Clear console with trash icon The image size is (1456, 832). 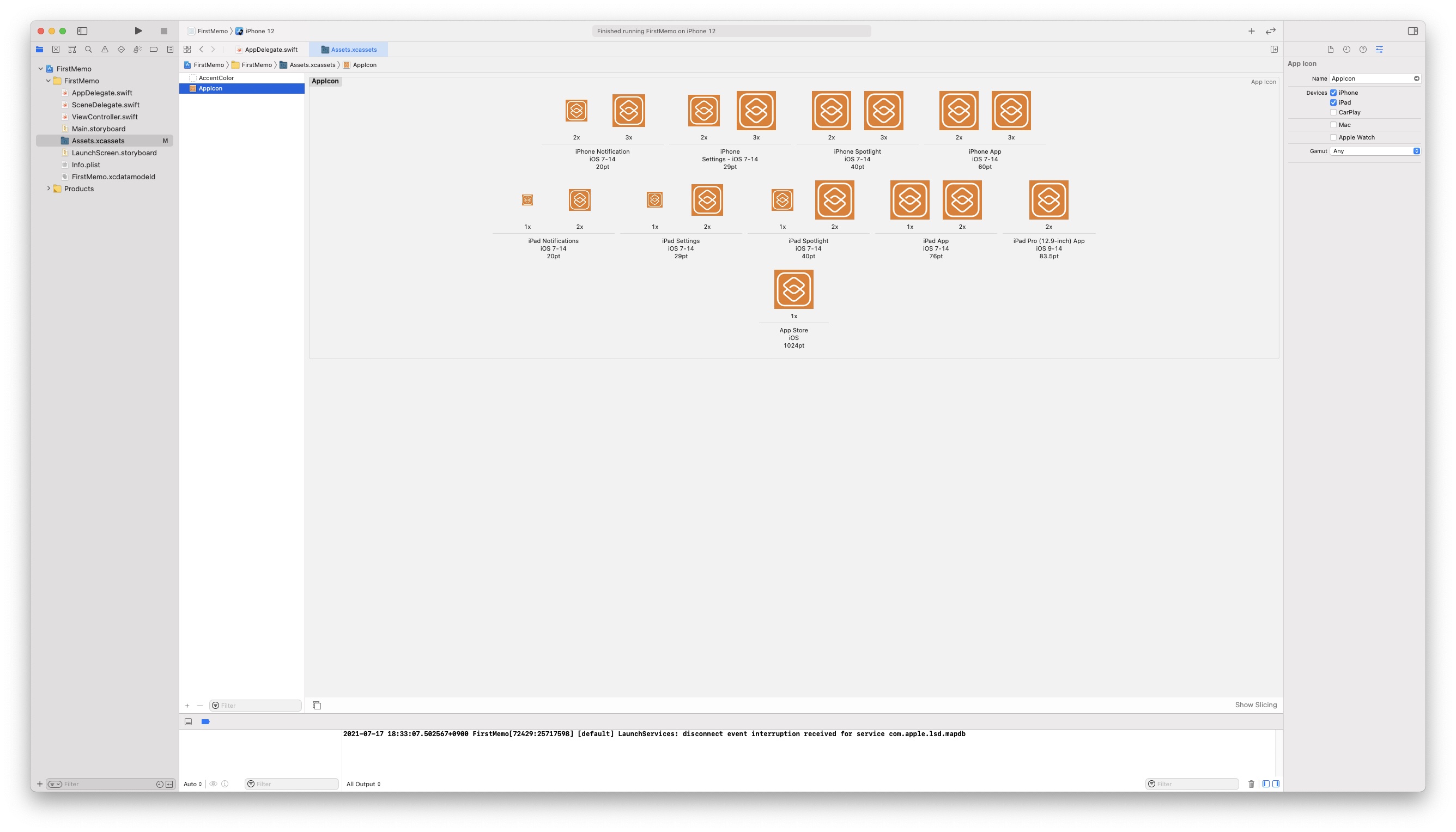point(1251,784)
